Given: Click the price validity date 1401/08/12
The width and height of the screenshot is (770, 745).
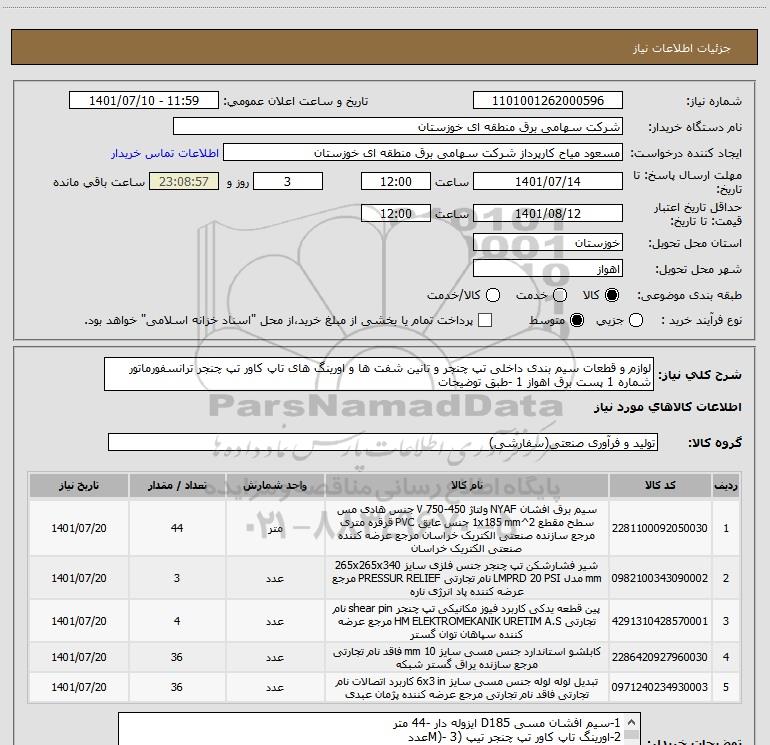Looking at the screenshot, I should tap(548, 214).
